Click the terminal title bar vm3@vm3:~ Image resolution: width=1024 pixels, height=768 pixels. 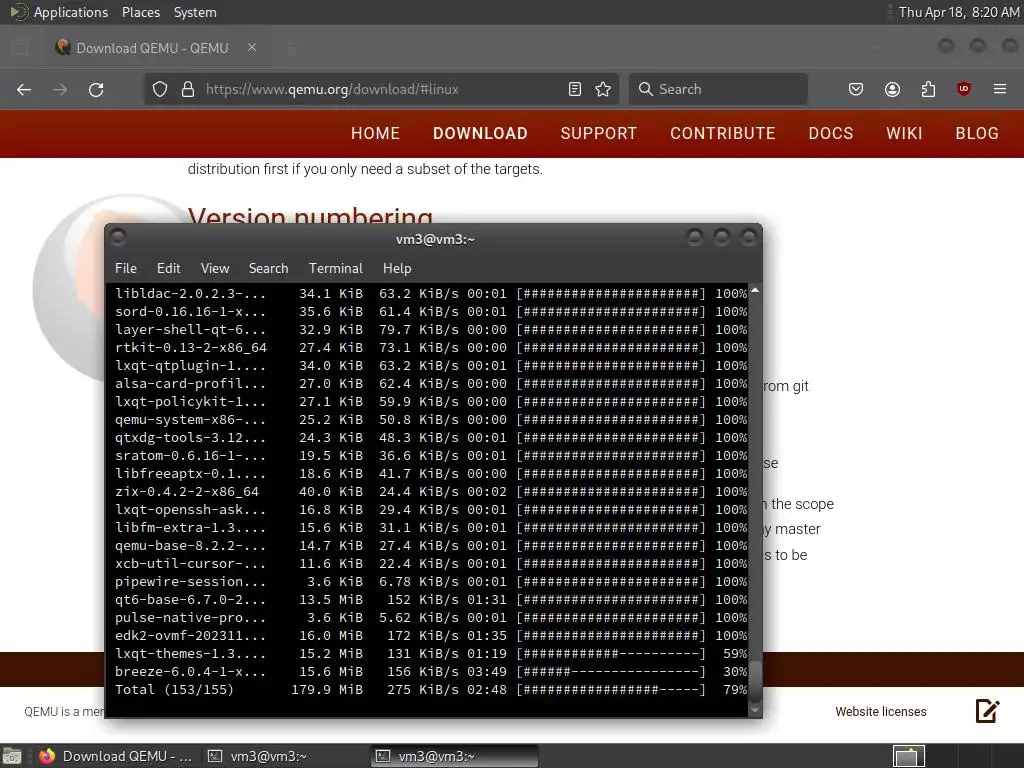coord(435,239)
